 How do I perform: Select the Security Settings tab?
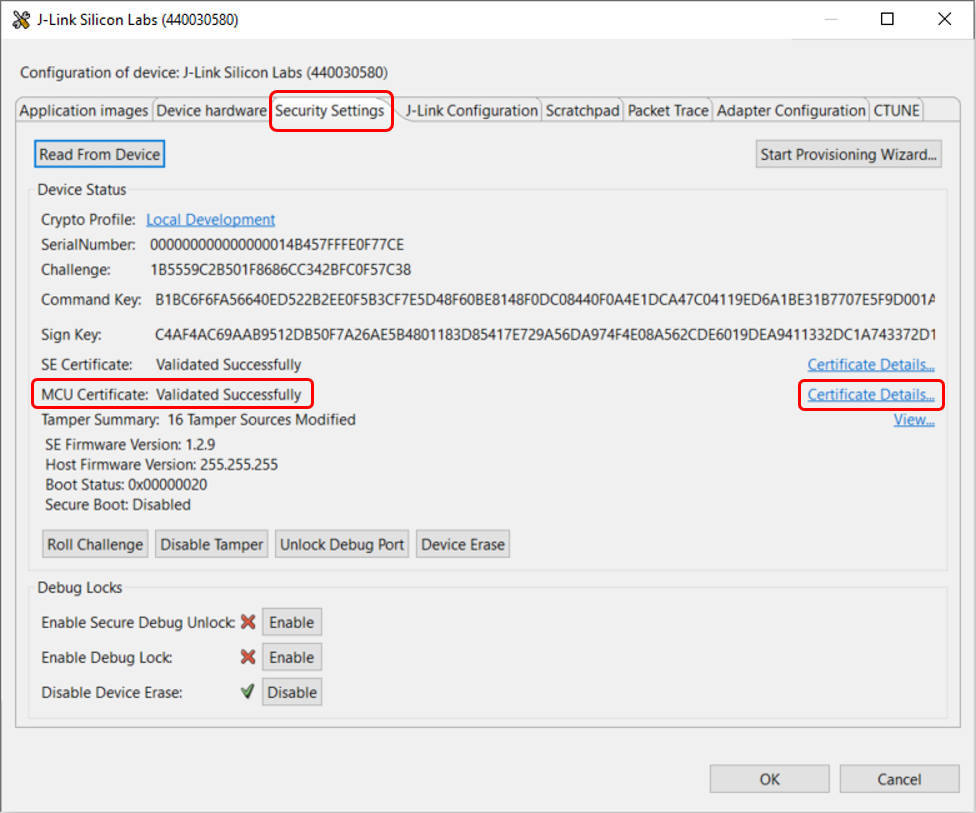[x=330, y=111]
